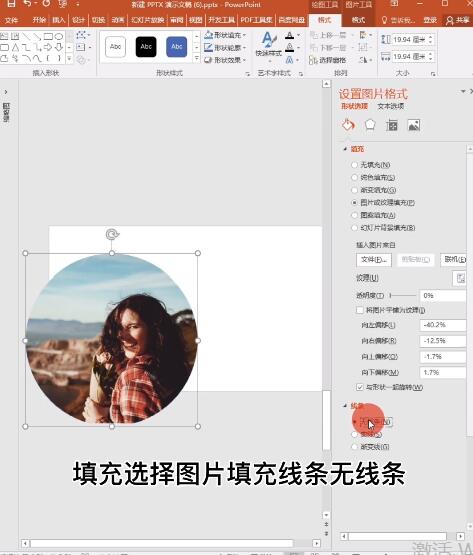473x555 pixels.
Task: Click Fill & Line paint bucket icon
Action: click(x=348, y=125)
